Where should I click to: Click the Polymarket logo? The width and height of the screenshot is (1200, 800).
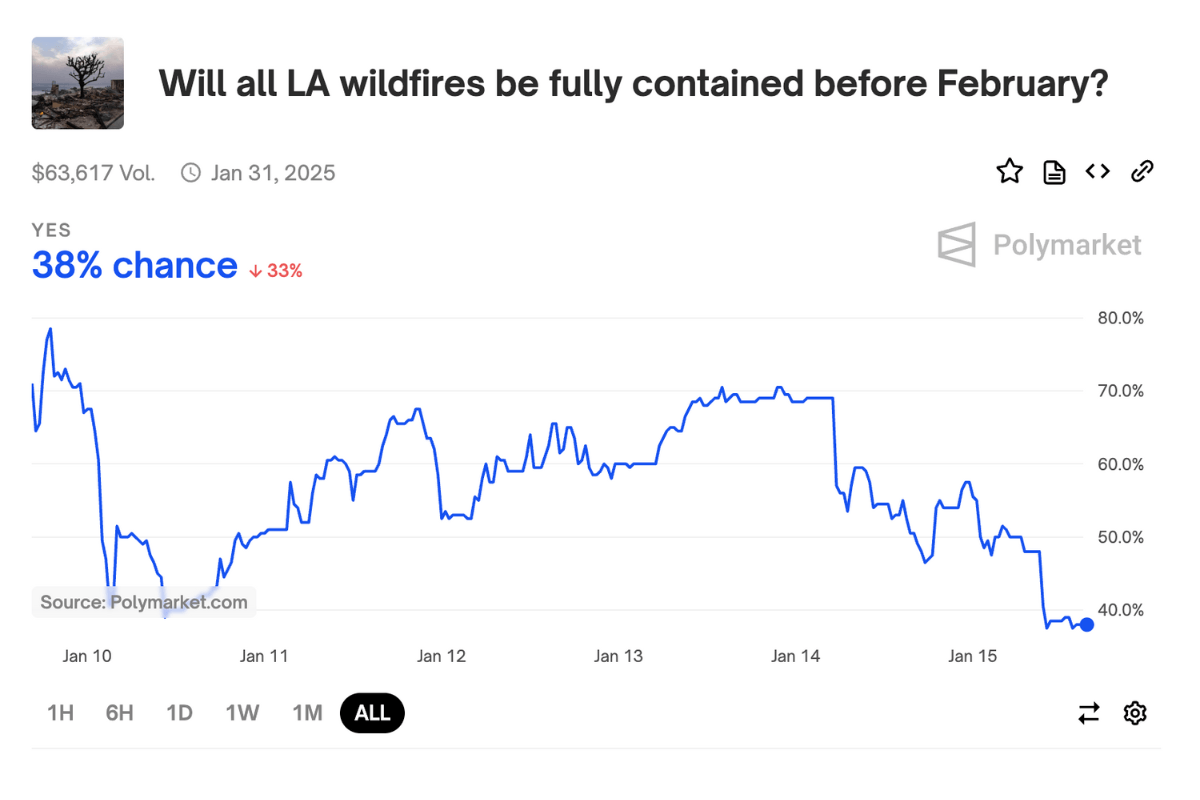(x=1040, y=245)
